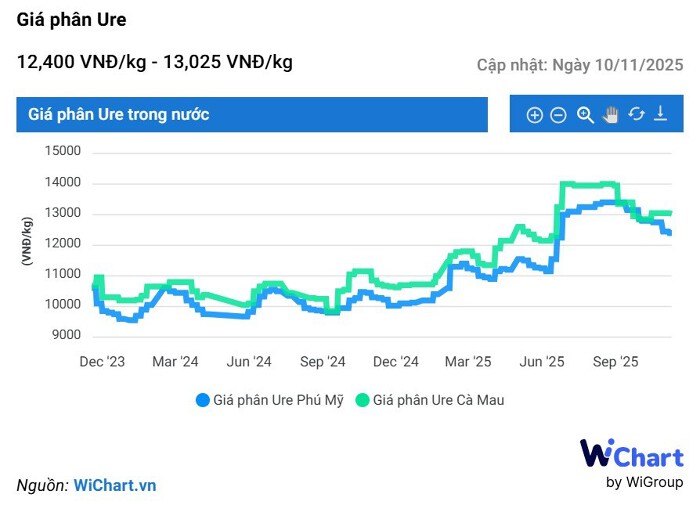Click the 'Giá phân Ure' page title
This screenshot has width=700, height=505.
(x=72, y=20)
